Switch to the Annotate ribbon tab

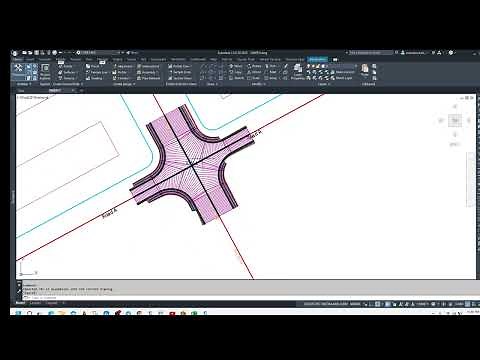coord(45,60)
